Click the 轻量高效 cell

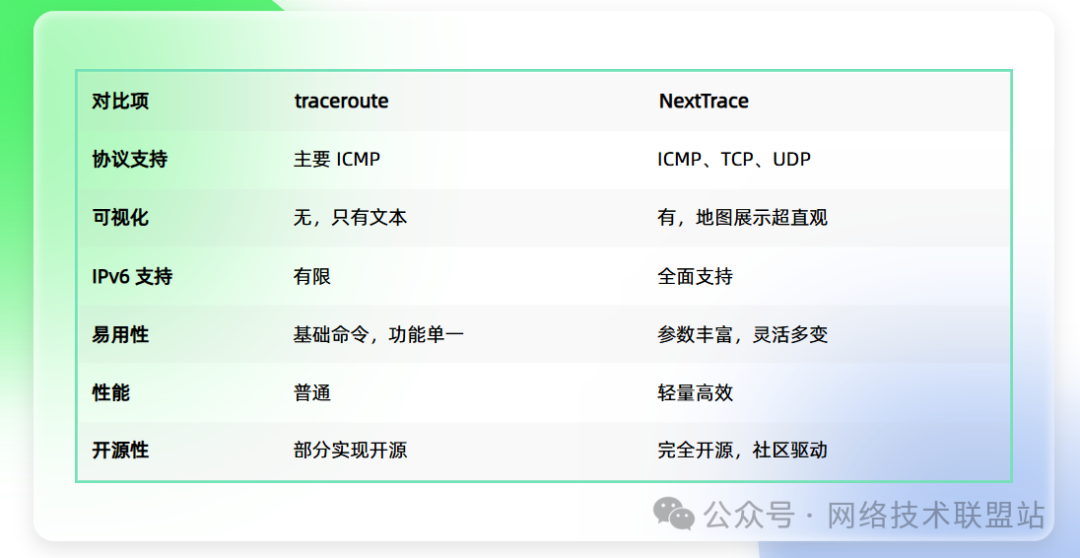[696, 393]
